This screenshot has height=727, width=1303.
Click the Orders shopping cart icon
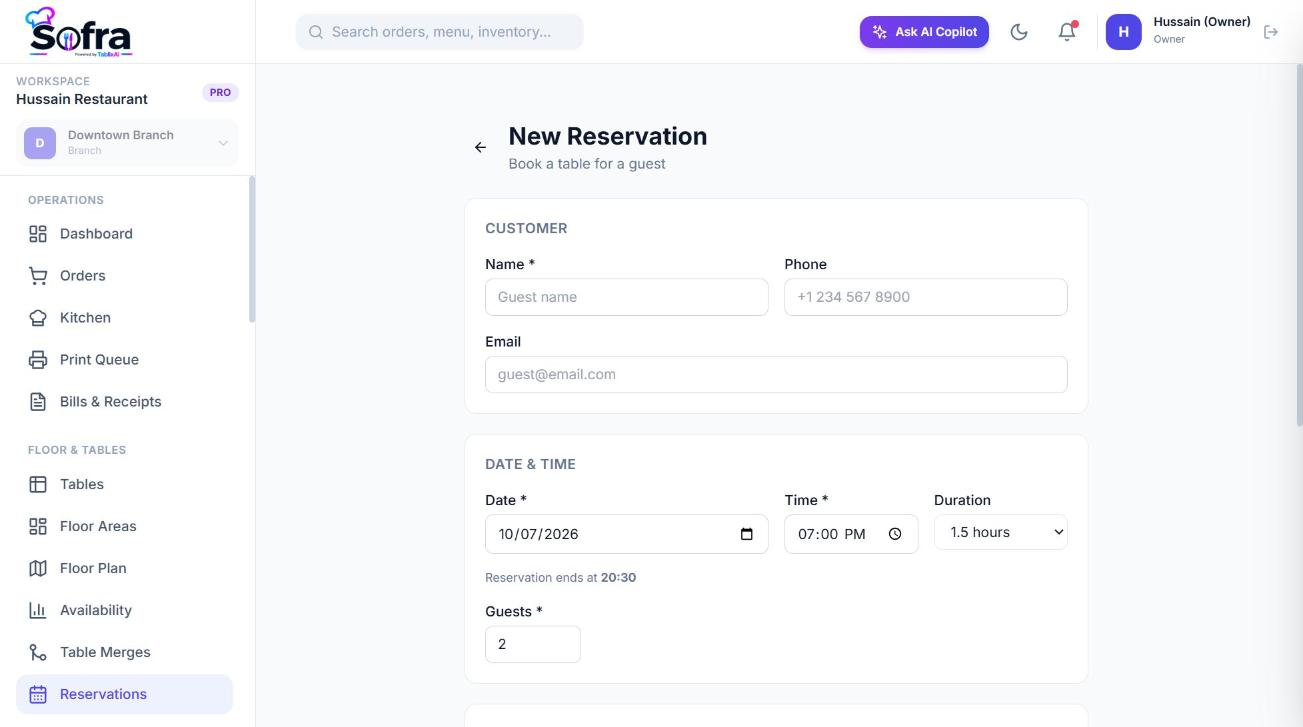coord(38,276)
